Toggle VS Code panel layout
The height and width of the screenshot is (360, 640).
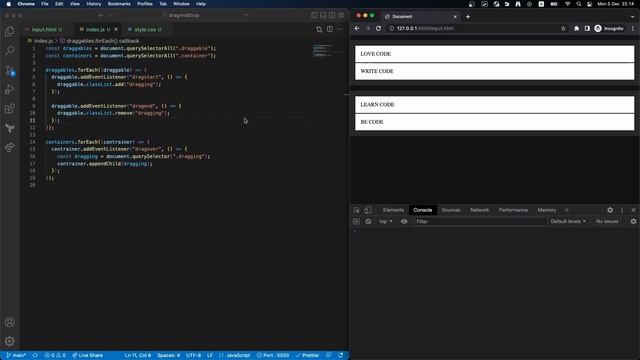coord(323,16)
